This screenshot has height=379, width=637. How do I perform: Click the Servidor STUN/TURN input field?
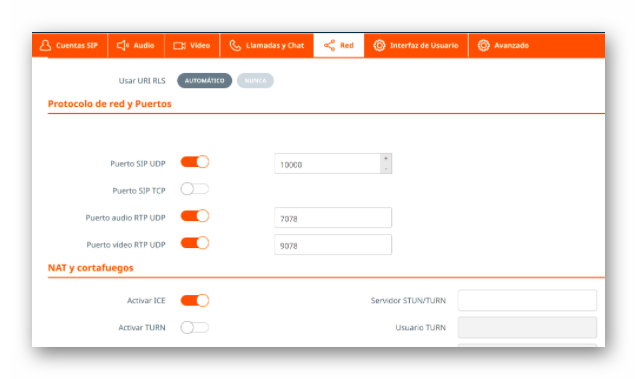coord(527,300)
